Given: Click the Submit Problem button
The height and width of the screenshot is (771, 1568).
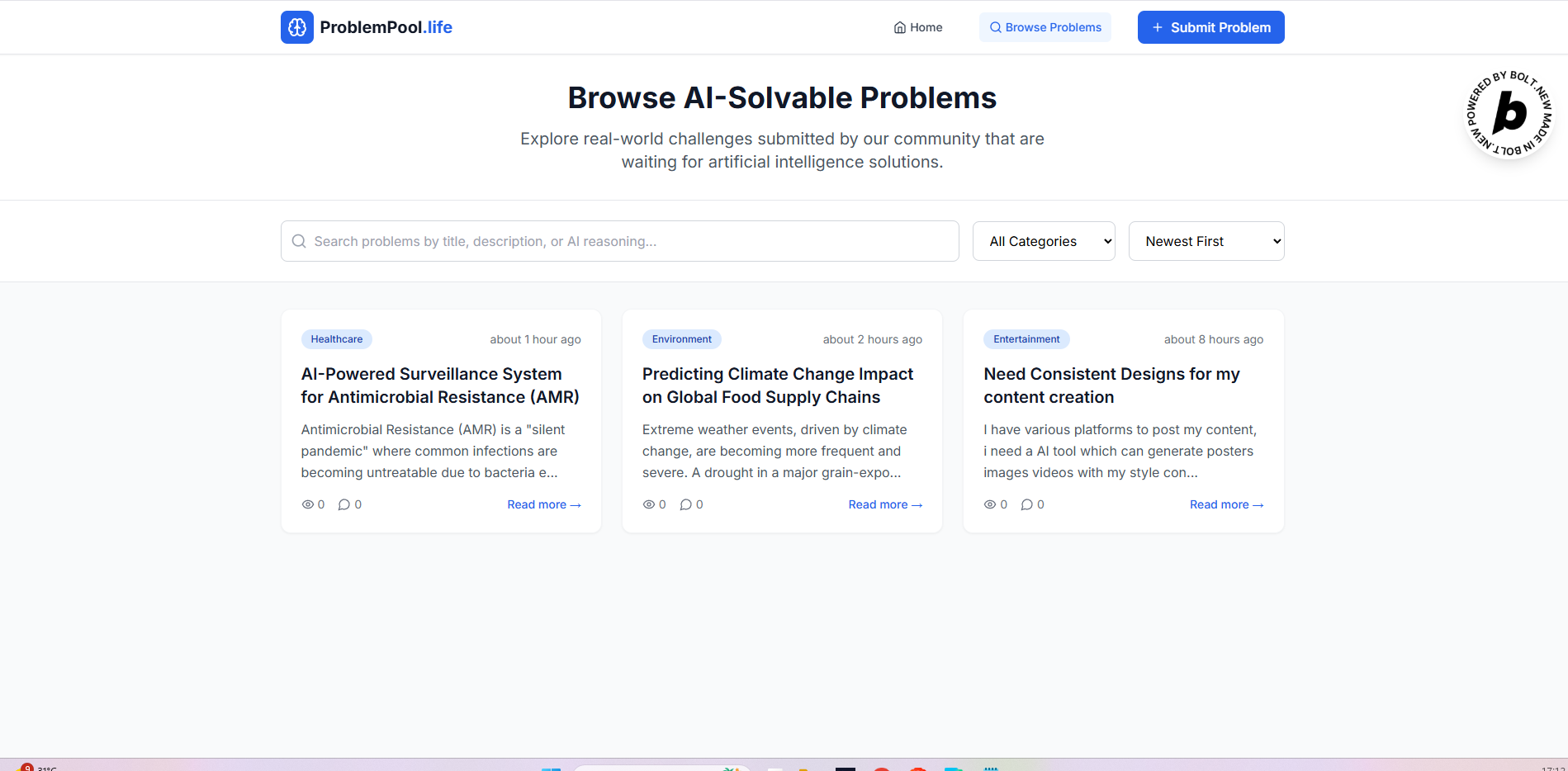Looking at the screenshot, I should pos(1210,27).
